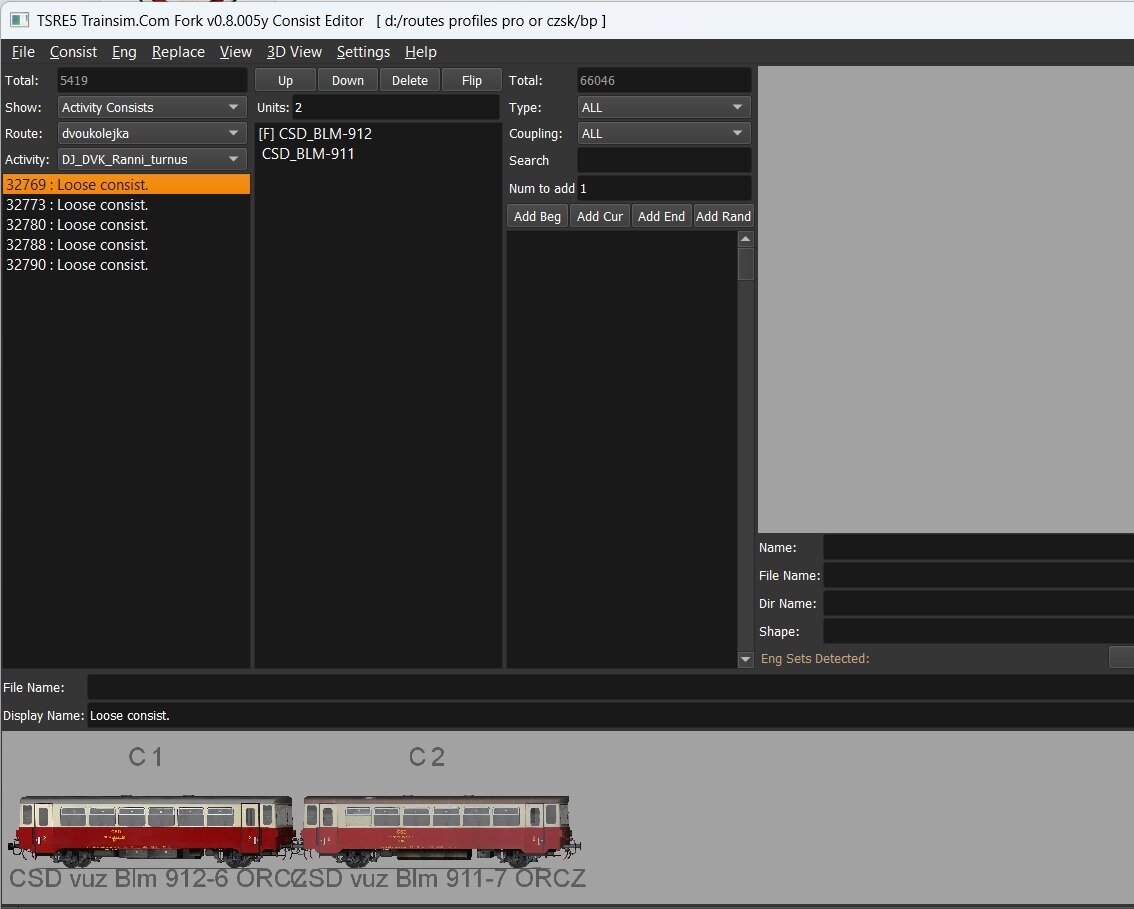Open the Consist menu
This screenshot has width=1134, height=909.
coord(73,52)
